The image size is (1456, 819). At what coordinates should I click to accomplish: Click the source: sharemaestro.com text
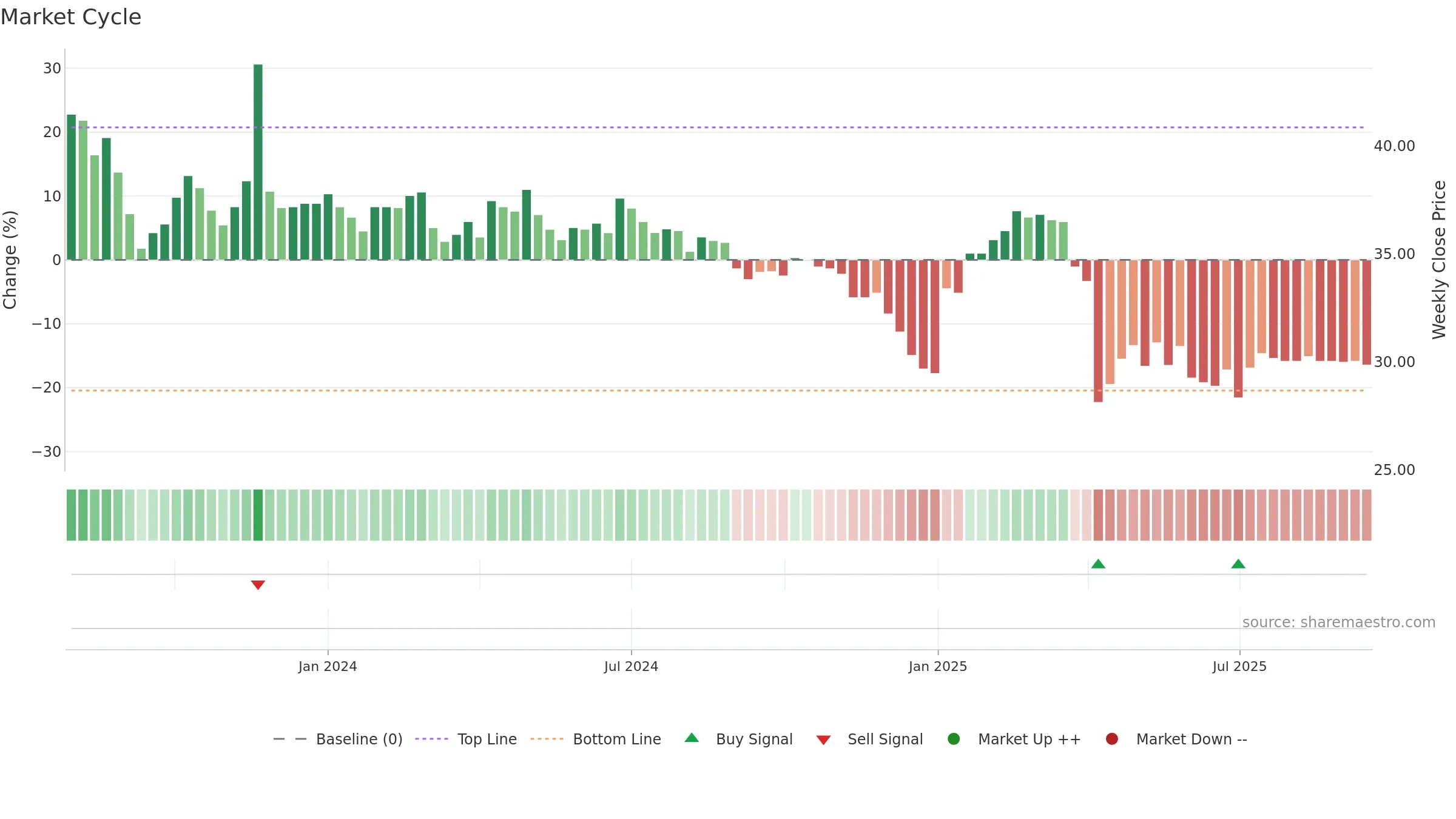(1339, 622)
